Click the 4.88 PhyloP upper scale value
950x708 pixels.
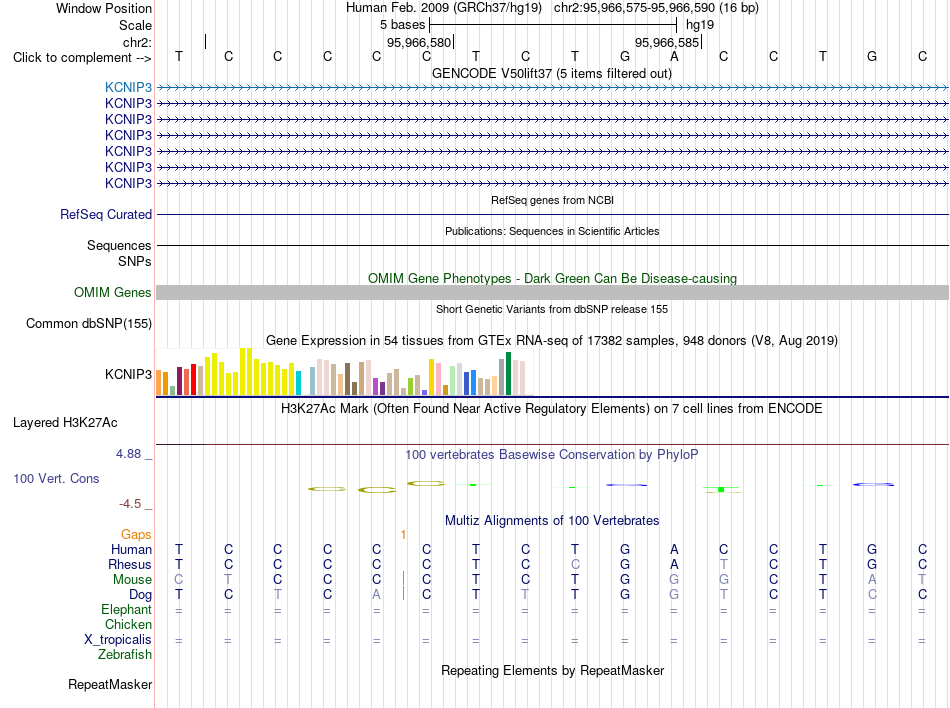click(x=128, y=454)
